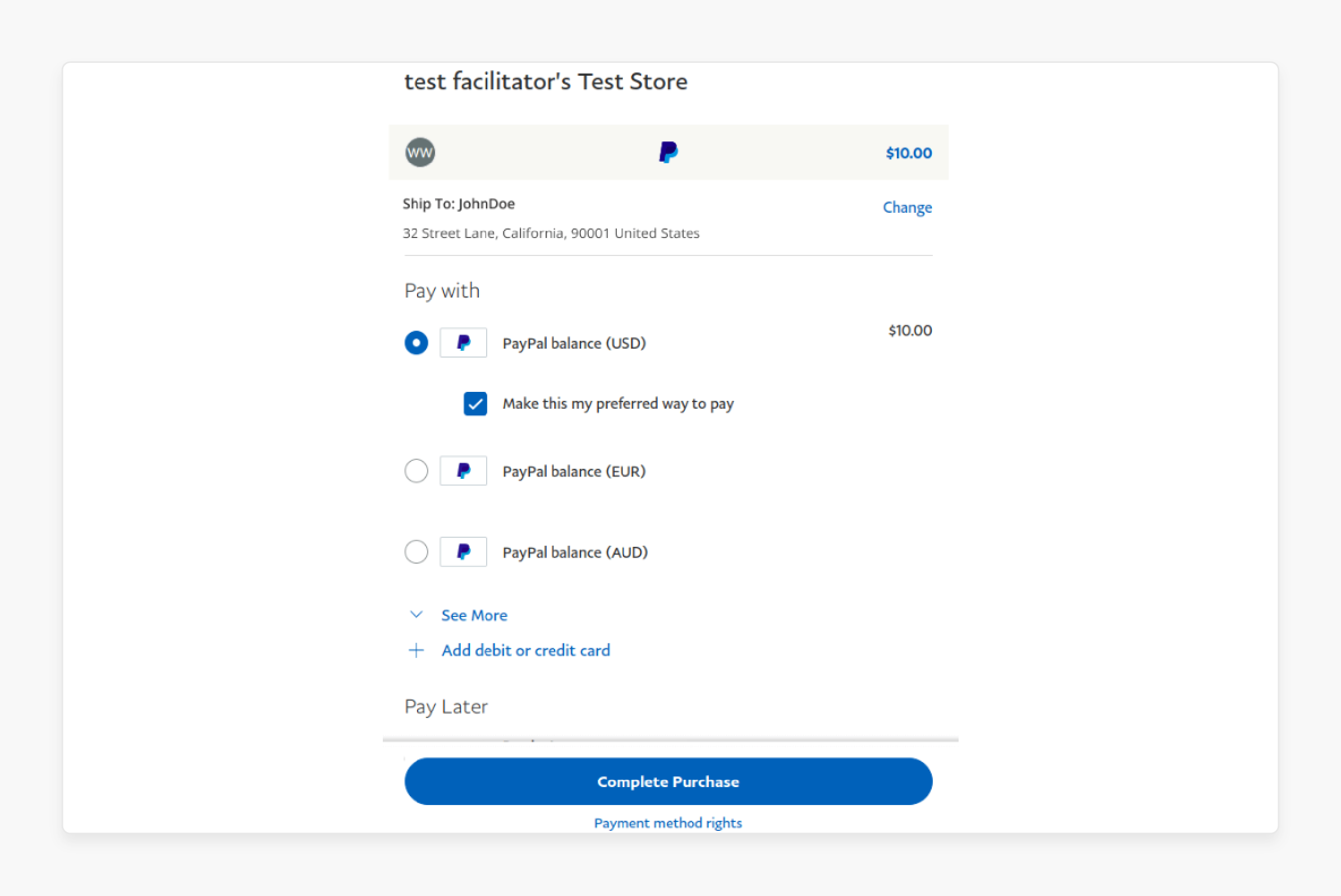Click the PayPal card icon beside AUD balance
The width and height of the screenshot is (1341, 896).
coord(464,552)
